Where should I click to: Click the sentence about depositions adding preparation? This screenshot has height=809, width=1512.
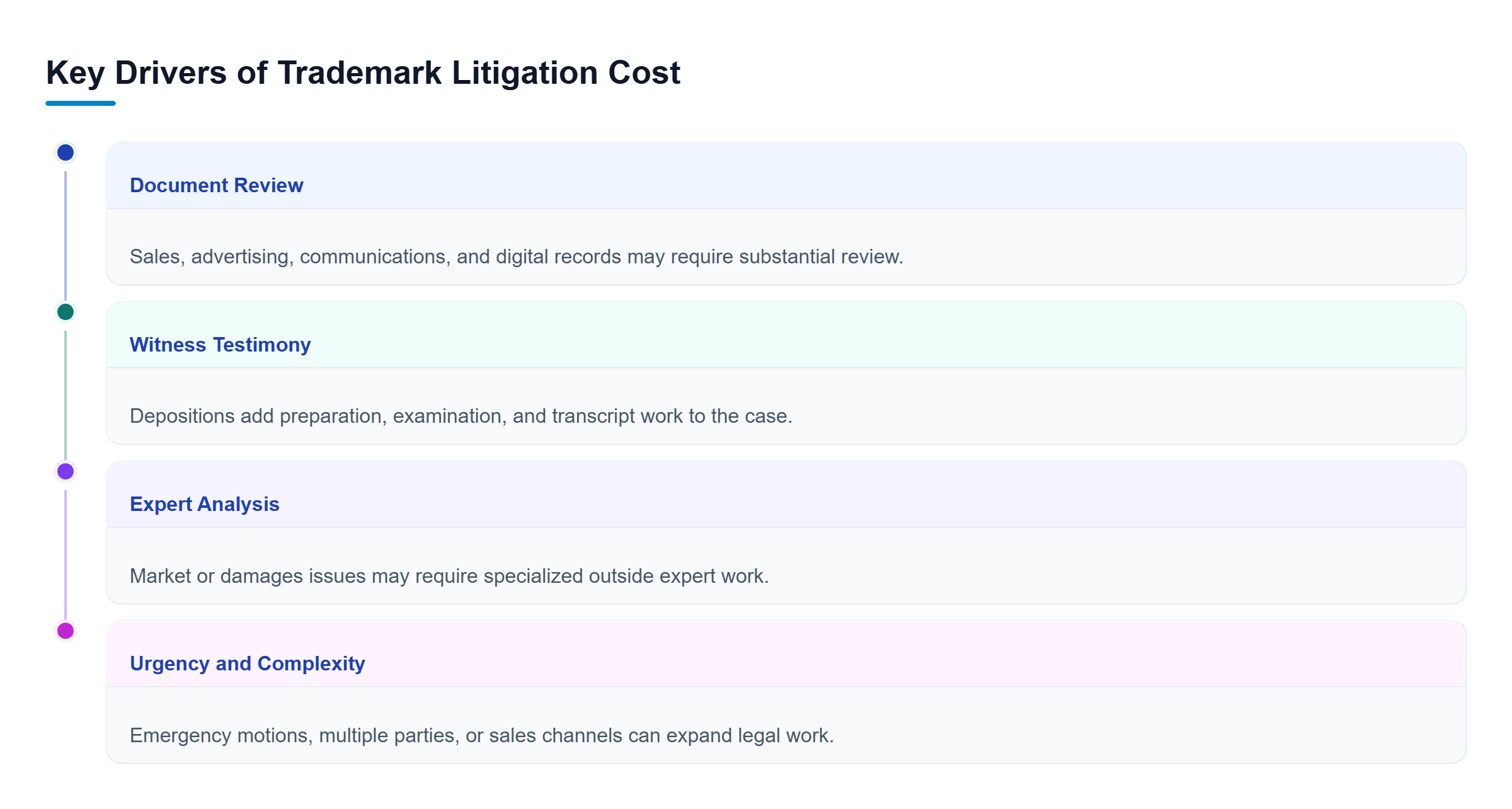[x=461, y=416]
